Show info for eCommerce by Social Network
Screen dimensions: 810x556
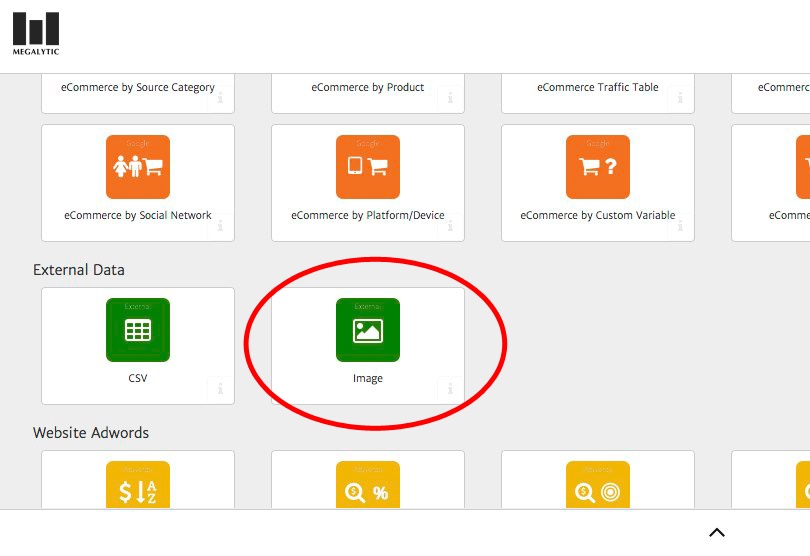(x=220, y=226)
